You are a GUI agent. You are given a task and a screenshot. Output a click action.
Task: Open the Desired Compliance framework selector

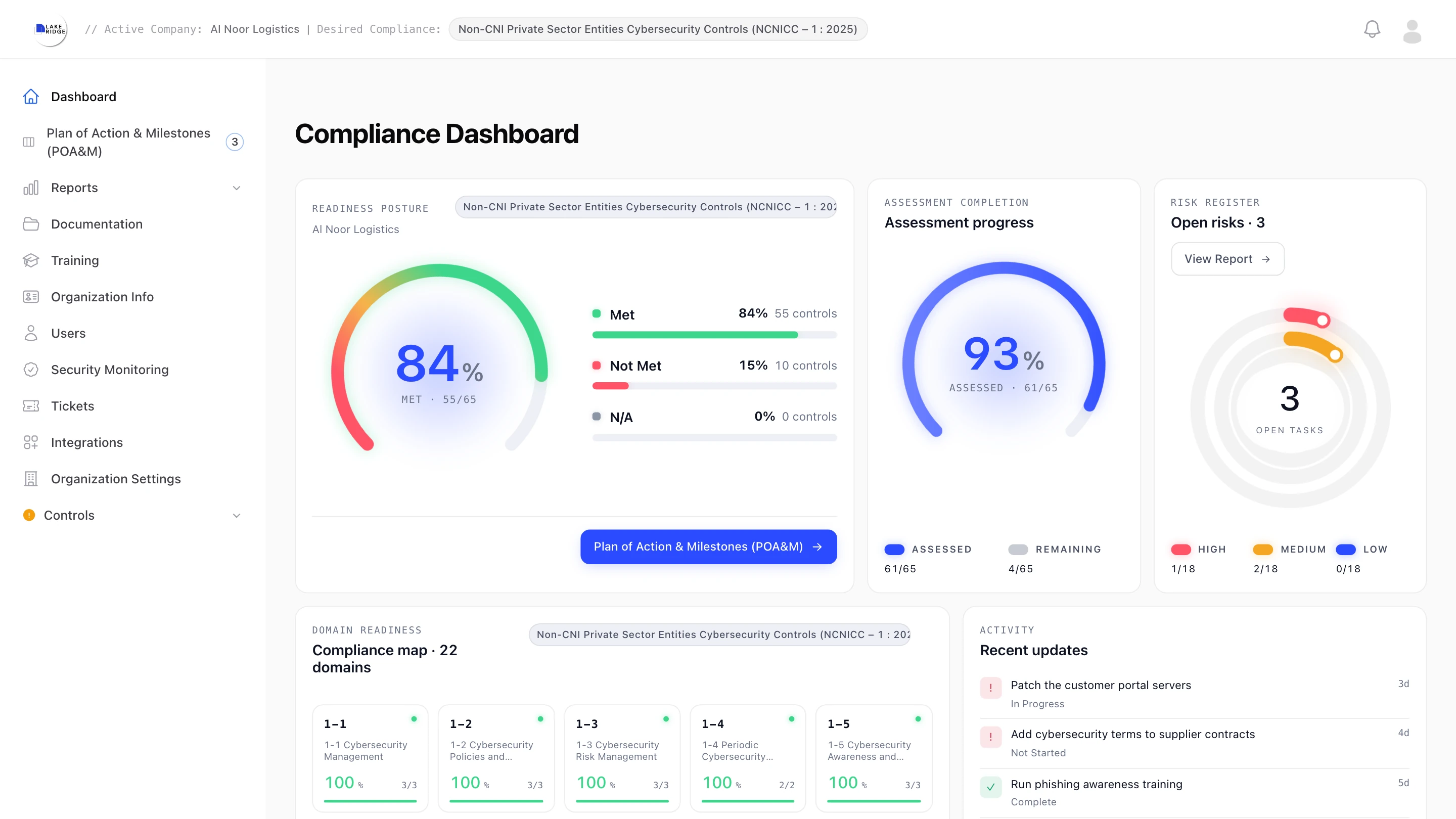click(x=658, y=29)
